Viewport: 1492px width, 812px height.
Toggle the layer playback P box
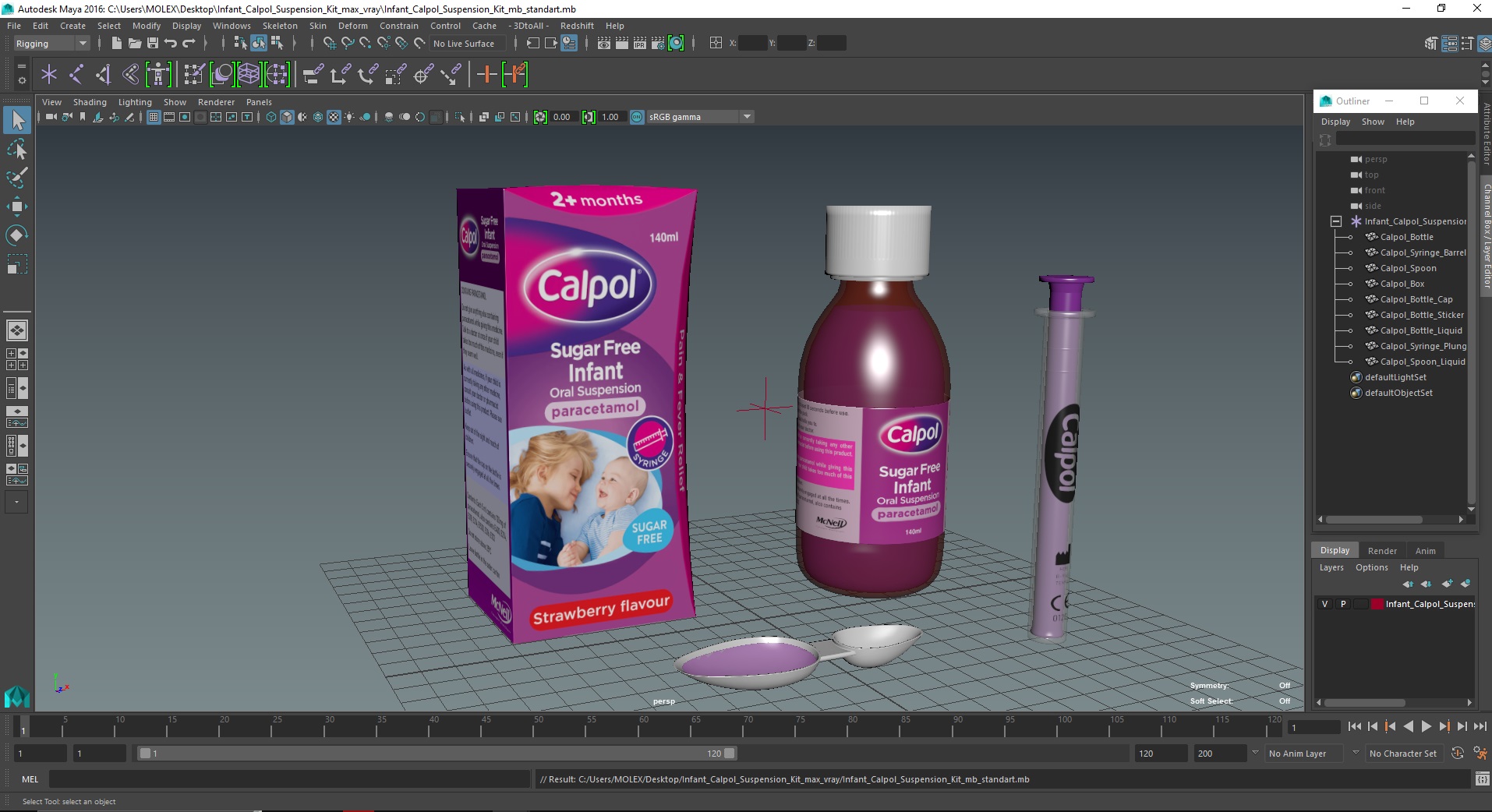pos(1343,604)
